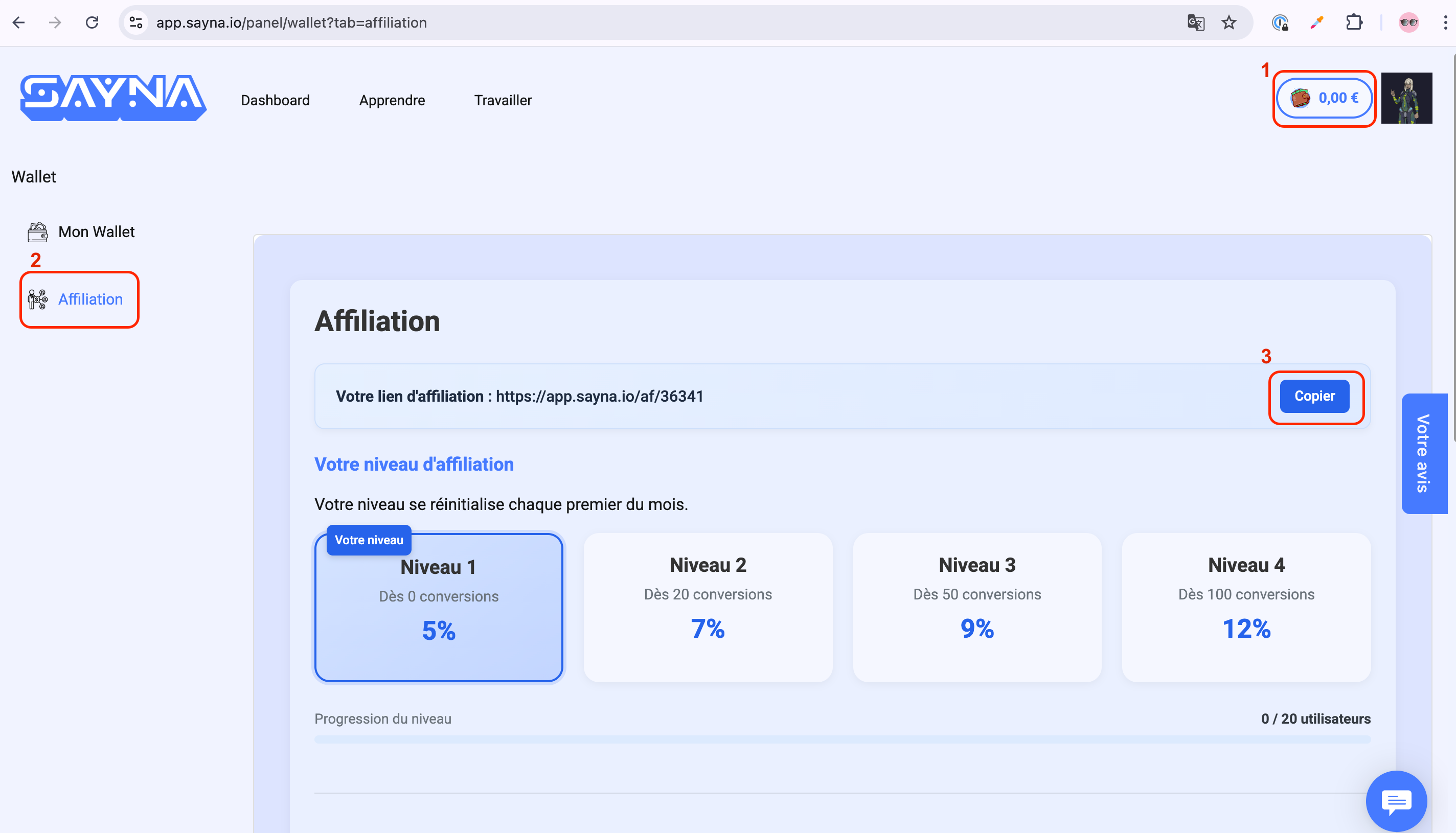Select Affiliation in sidebar
This screenshot has height=833, width=1456.
click(90, 299)
